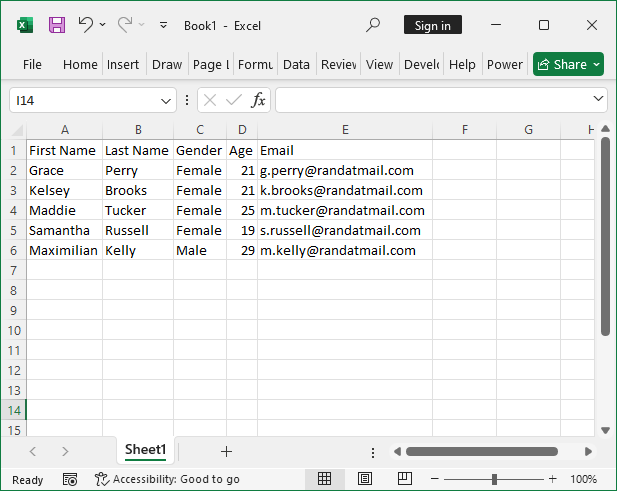Click the Save icon in title bar
The height and width of the screenshot is (491, 617).
coord(57,25)
